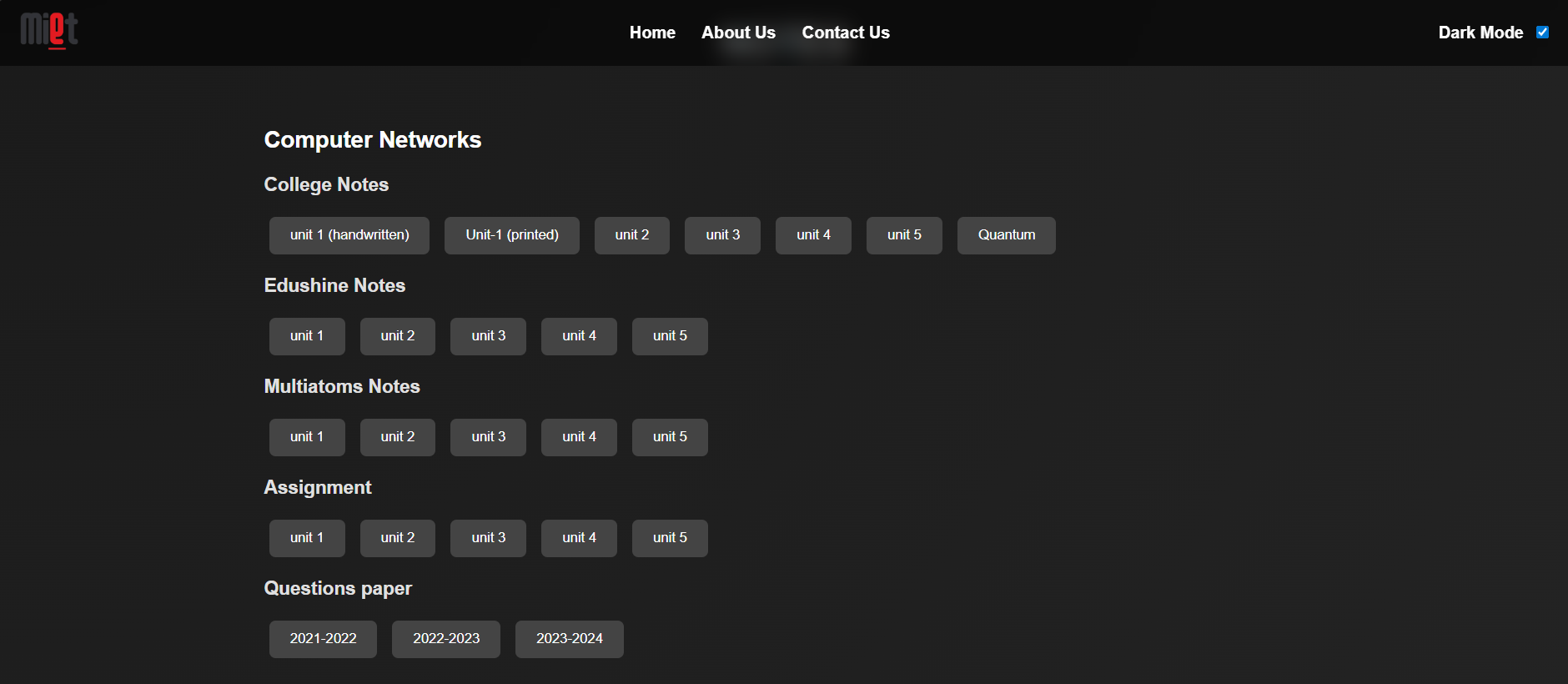Open the Contact Us nav link
The width and height of the screenshot is (1568, 684).
point(846,33)
